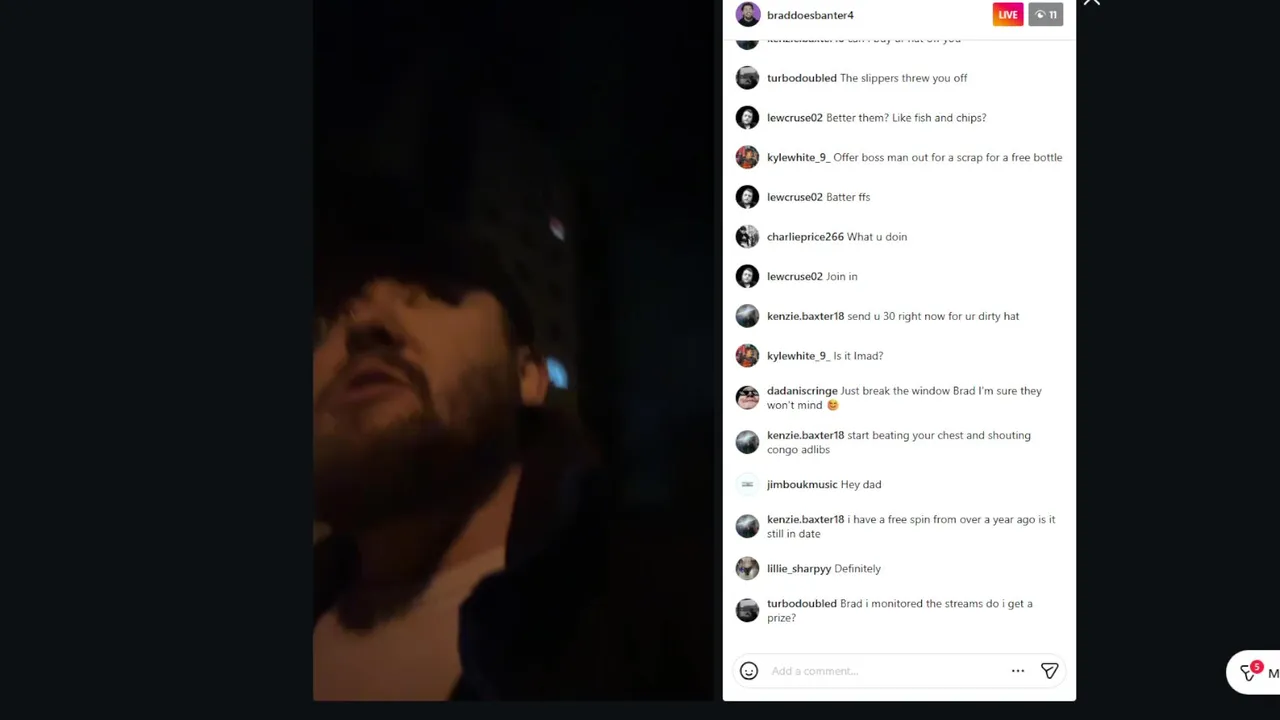1280x720 pixels.
Task: Open the emoji picker in comment box
Action: tap(749, 671)
